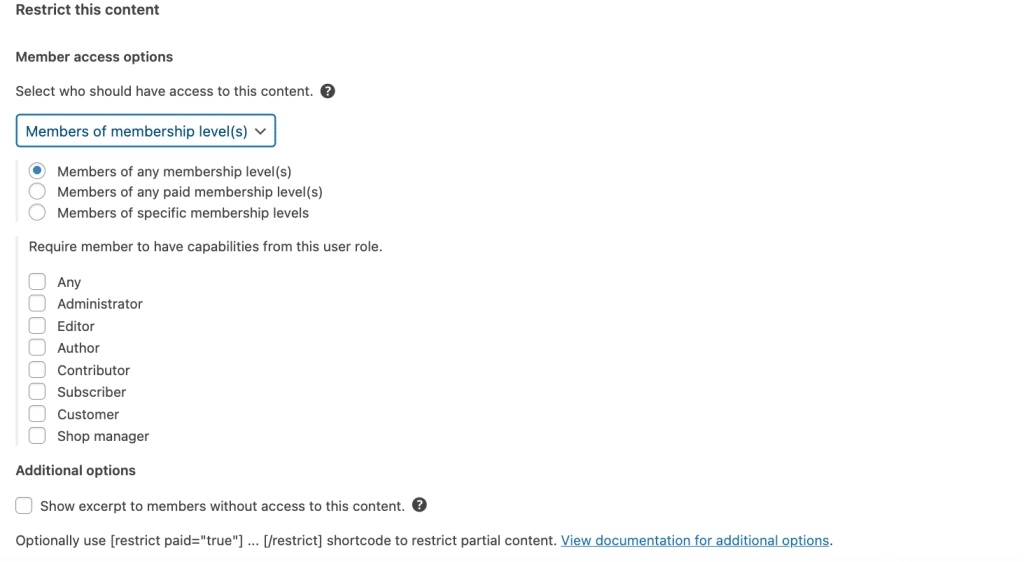The height and width of the screenshot is (562, 1024).
Task: Open the Members of membership level(s) dropdown
Action: pyautogui.click(x=146, y=131)
